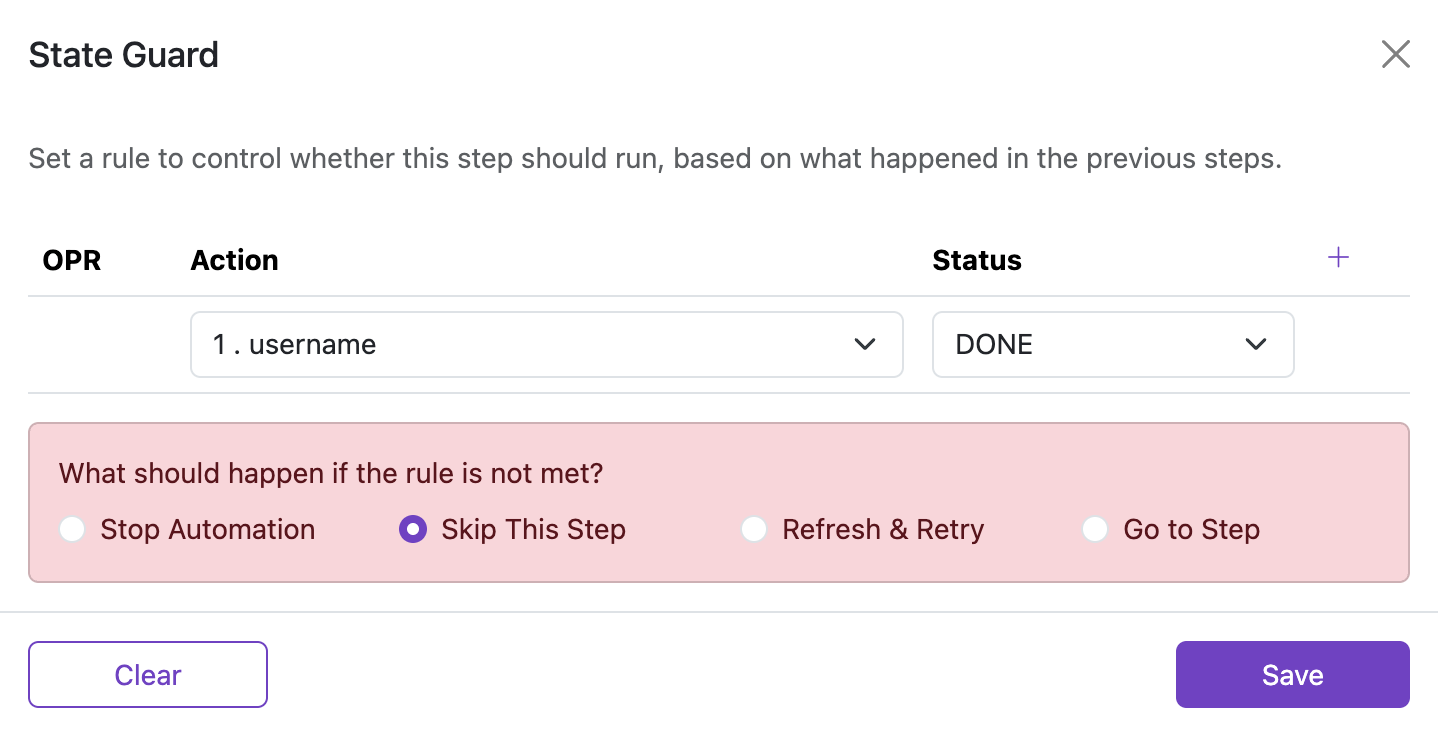Image resolution: width=1438 pixels, height=736 pixels.
Task: Click the empty OPR cell in rule row
Action: click(x=100, y=345)
